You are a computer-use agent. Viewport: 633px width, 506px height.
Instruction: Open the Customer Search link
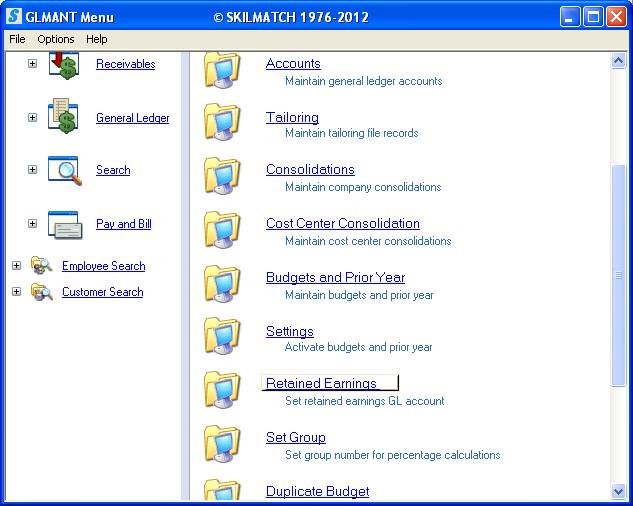pos(103,292)
